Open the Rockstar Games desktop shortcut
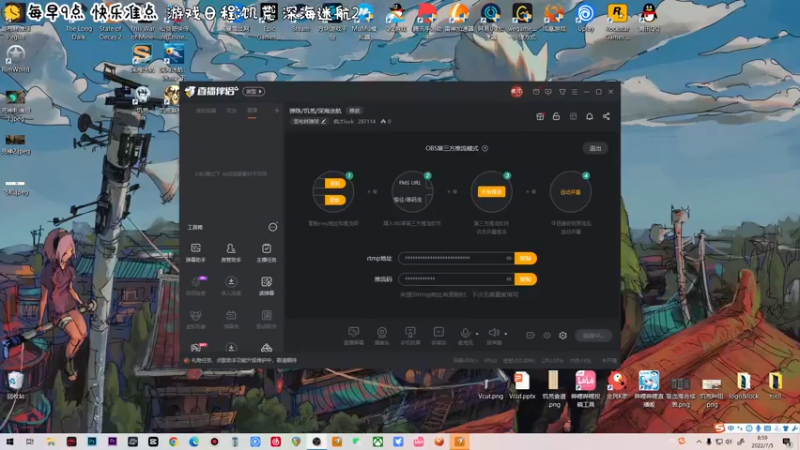 click(x=617, y=22)
